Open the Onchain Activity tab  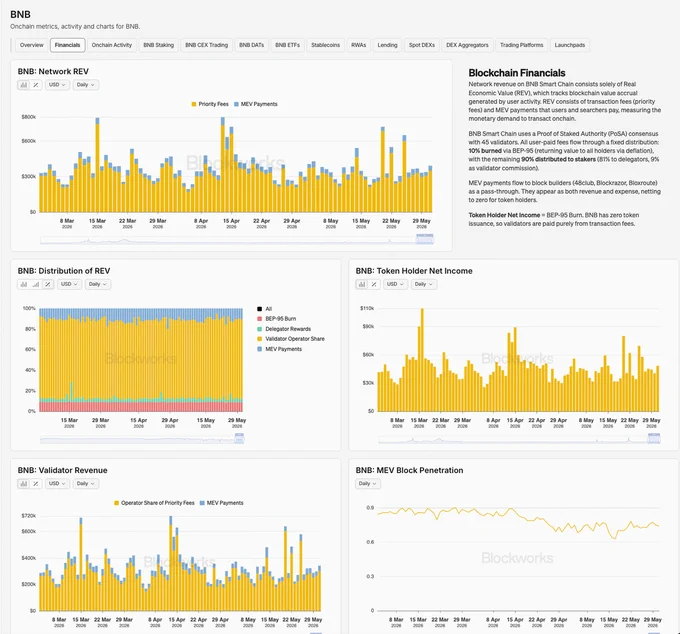click(x=112, y=45)
